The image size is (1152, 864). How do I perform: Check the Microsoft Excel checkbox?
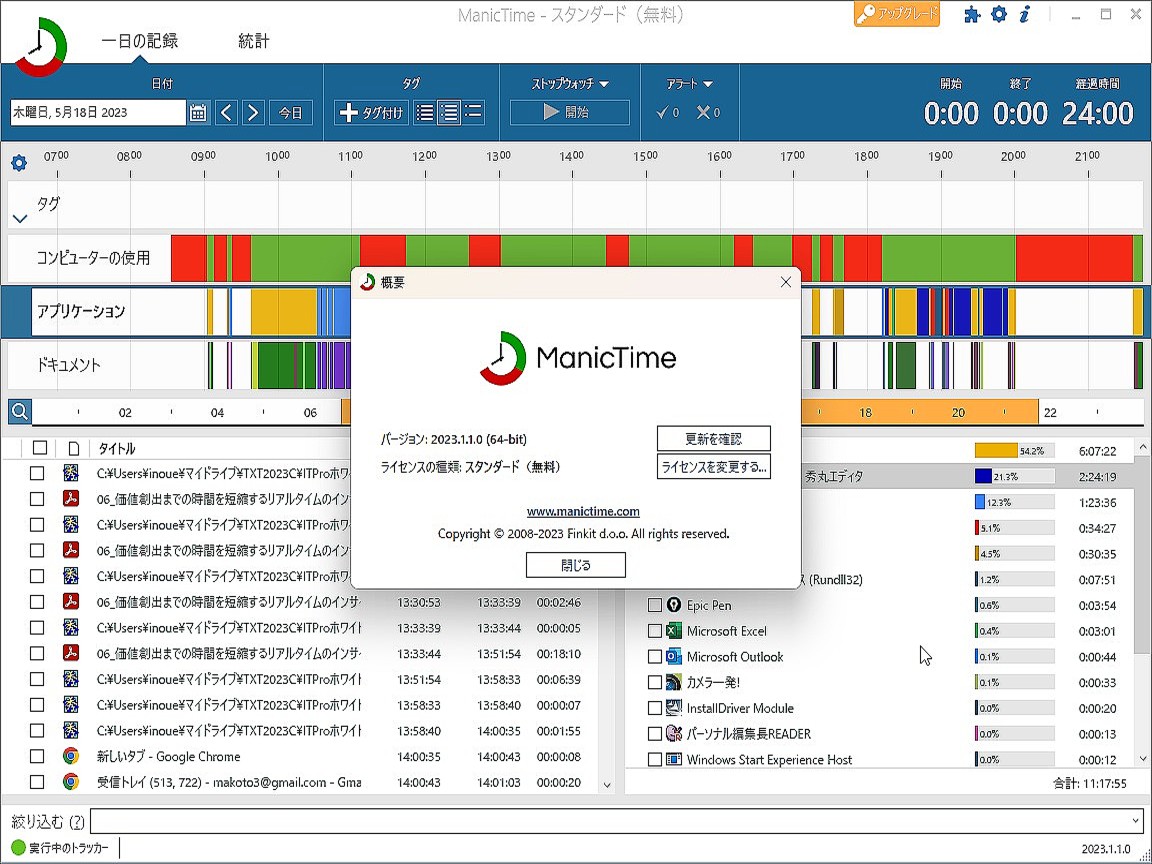tap(655, 631)
